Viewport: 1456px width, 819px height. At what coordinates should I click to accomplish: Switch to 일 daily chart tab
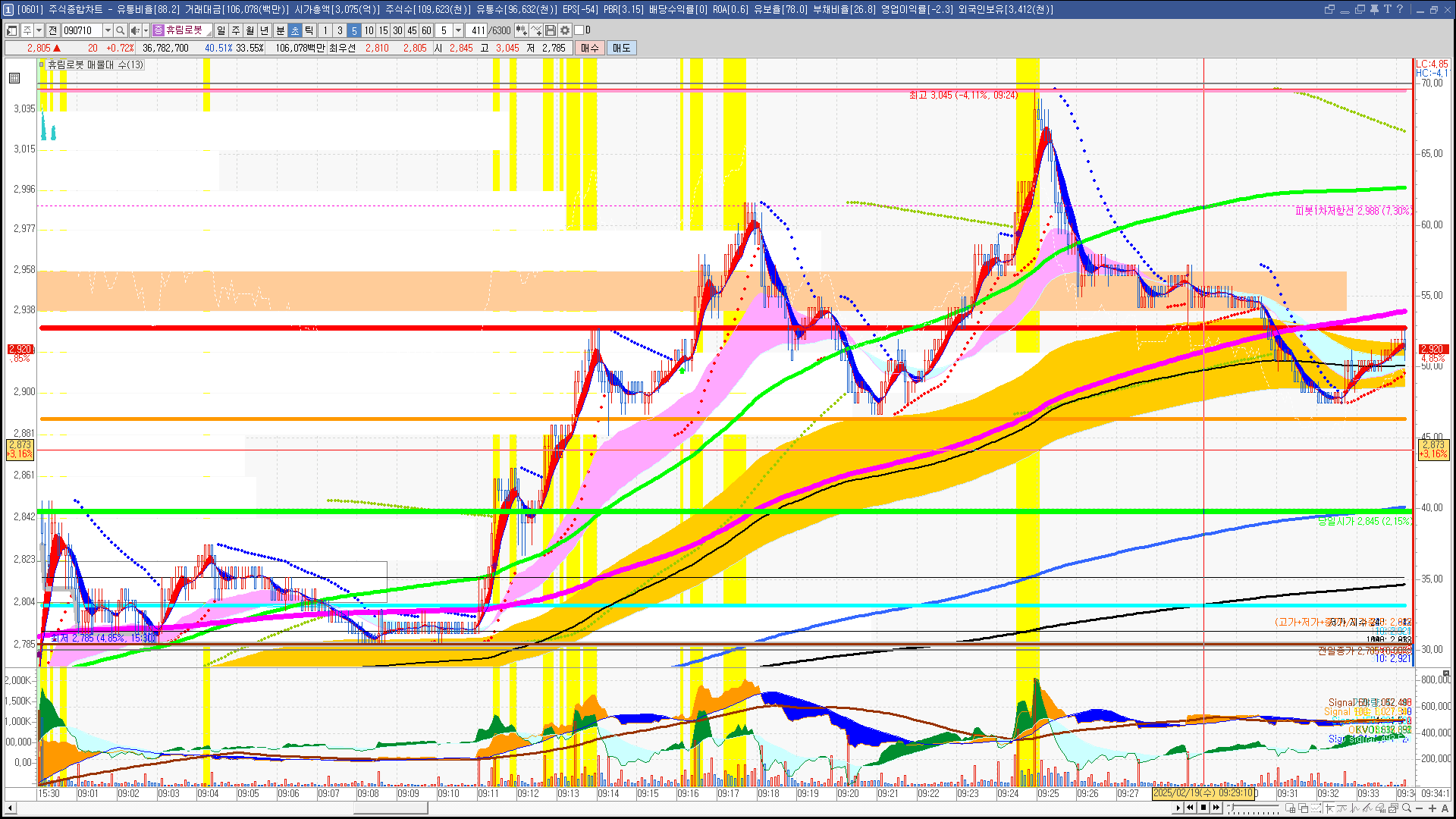click(x=221, y=30)
